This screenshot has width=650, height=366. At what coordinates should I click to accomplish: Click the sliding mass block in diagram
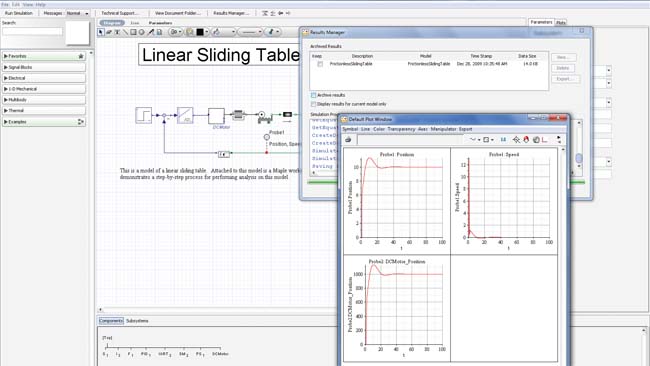(x=287, y=114)
